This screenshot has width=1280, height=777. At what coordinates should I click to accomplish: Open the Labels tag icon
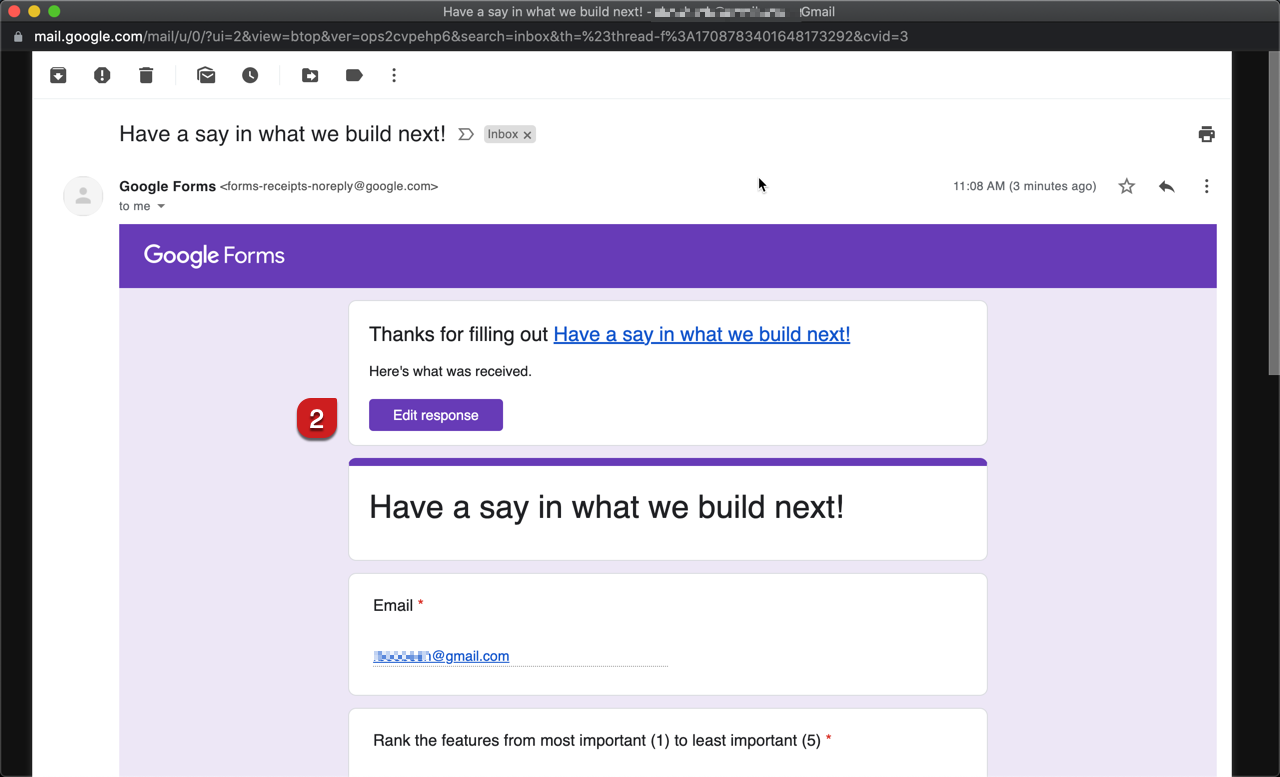[x=354, y=75]
